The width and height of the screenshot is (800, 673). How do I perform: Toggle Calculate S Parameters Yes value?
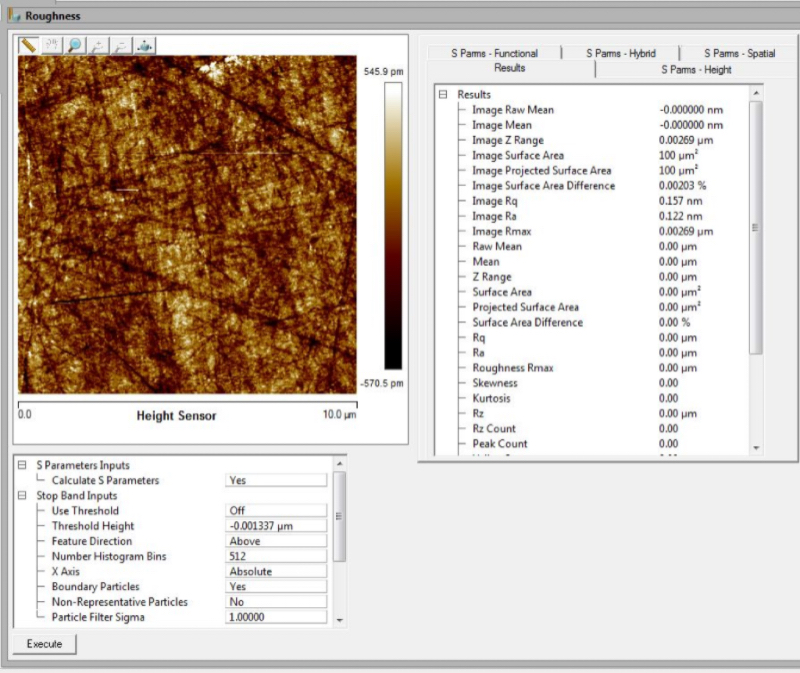[276, 481]
